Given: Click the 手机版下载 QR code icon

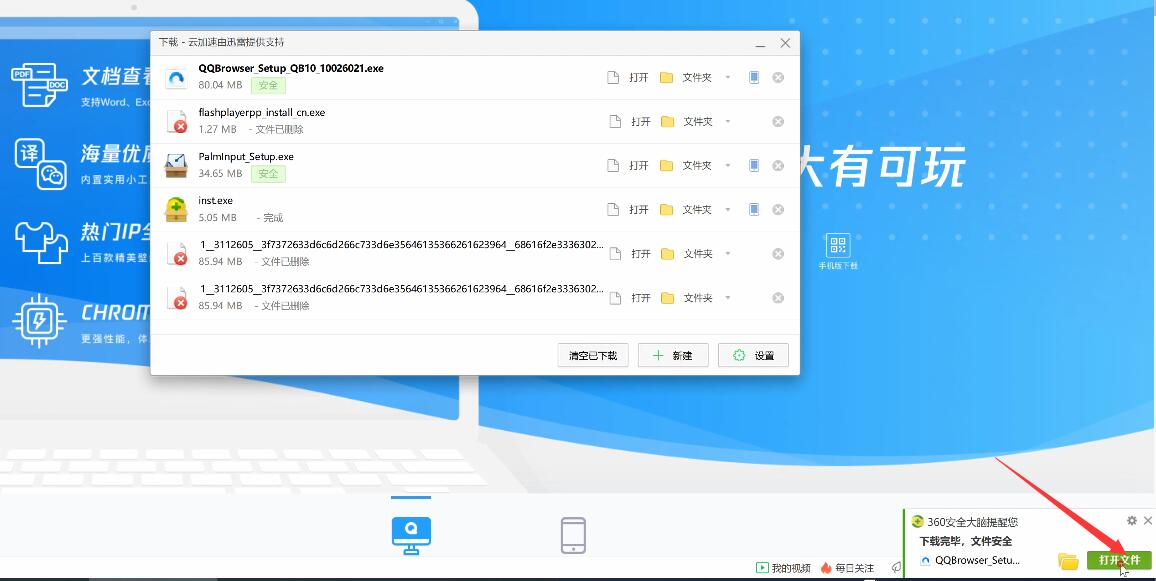Looking at the screenshot, I should click(838, 245).
